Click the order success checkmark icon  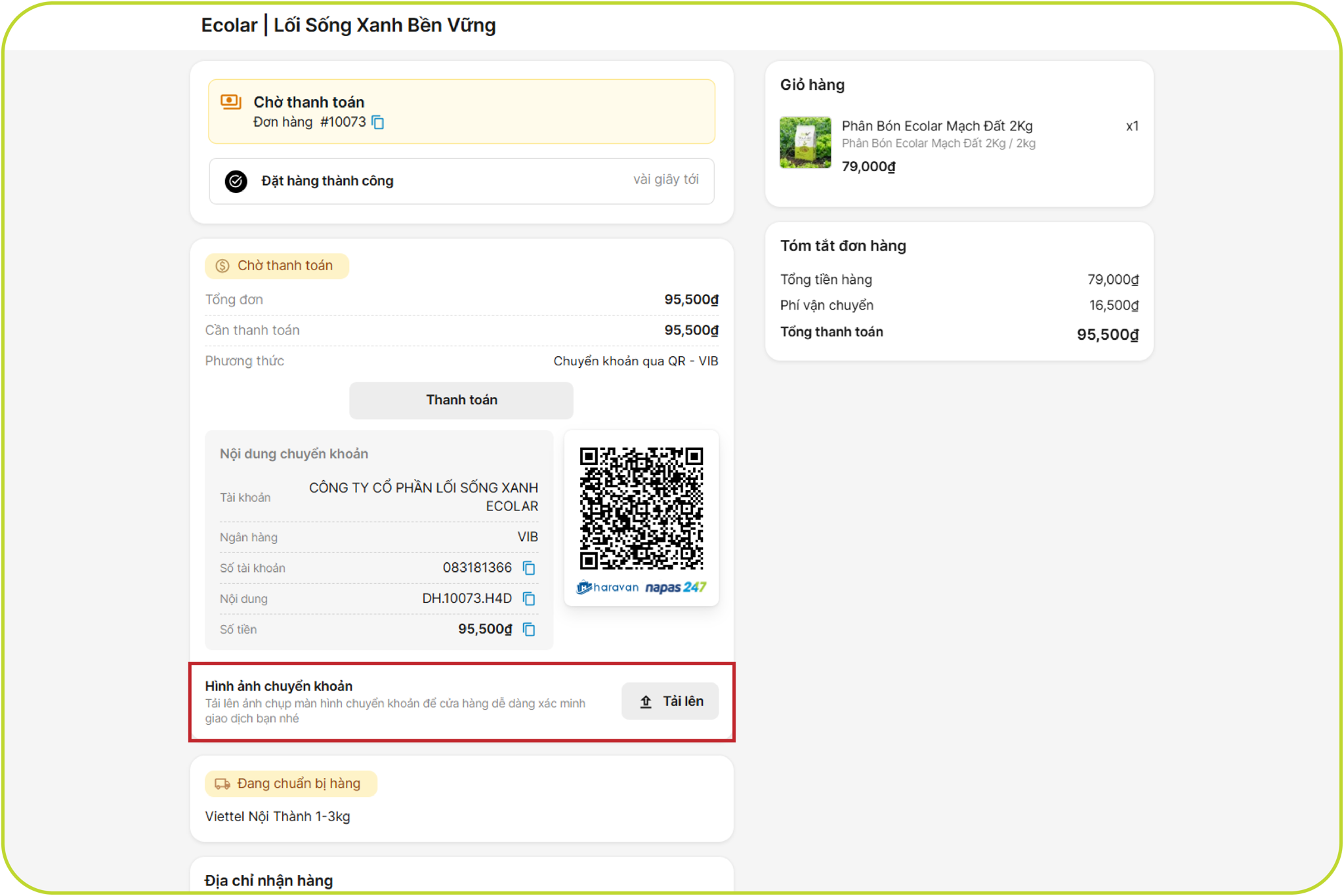(x=236, y=181)
